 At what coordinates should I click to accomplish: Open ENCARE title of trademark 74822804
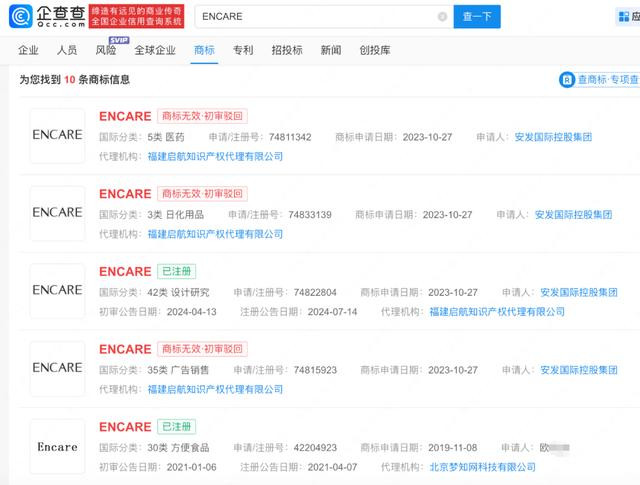(125, 271)
